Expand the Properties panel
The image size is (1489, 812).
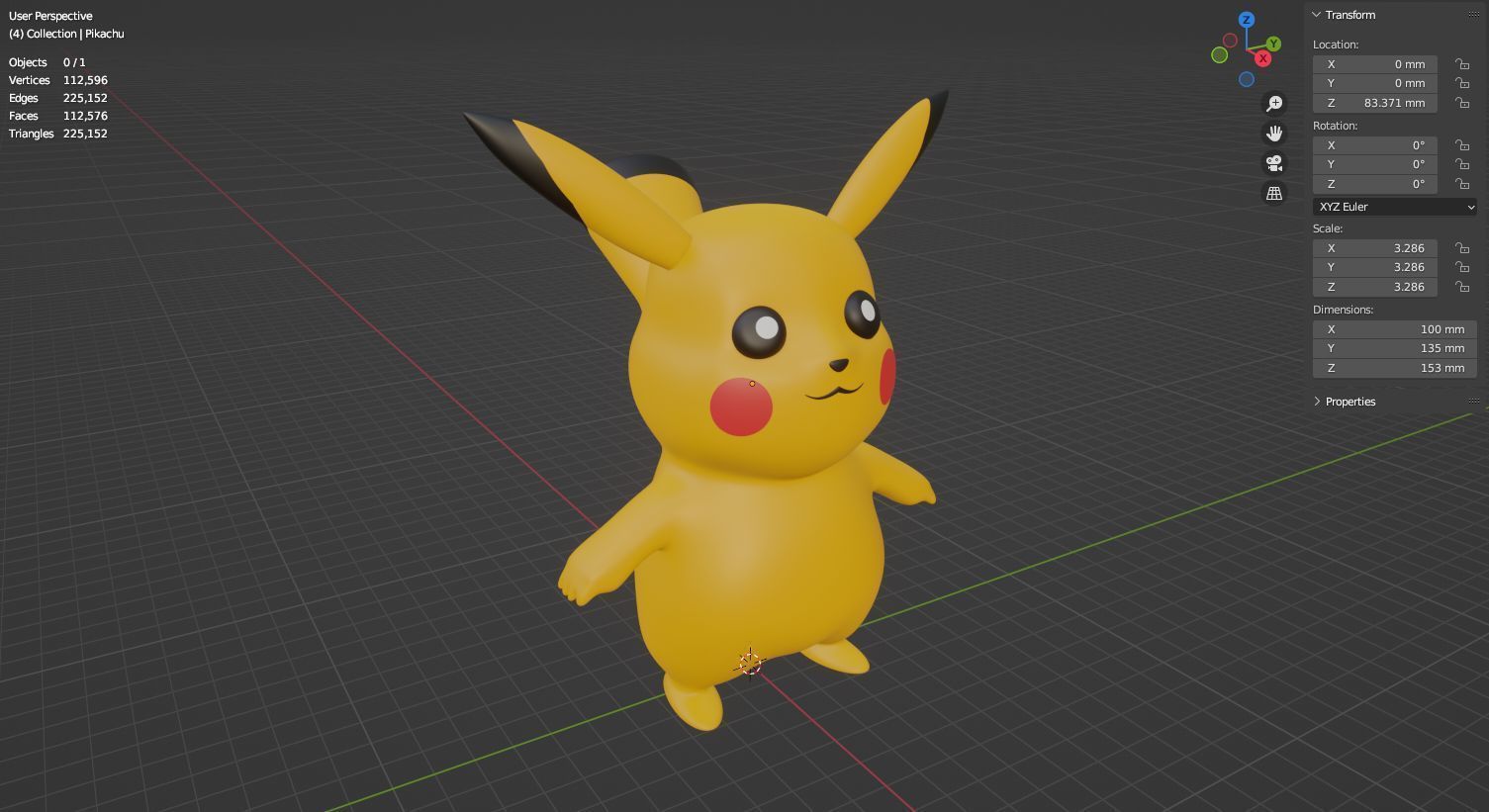click(x=1317, y=402)
